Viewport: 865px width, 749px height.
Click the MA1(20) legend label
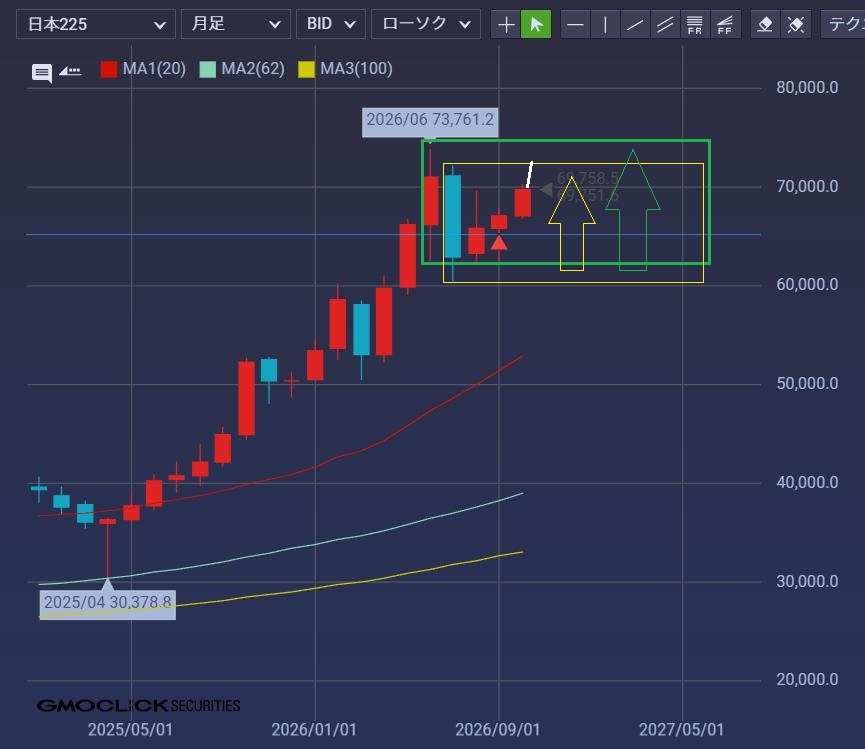pyautogui.click(x=154, y=69)
